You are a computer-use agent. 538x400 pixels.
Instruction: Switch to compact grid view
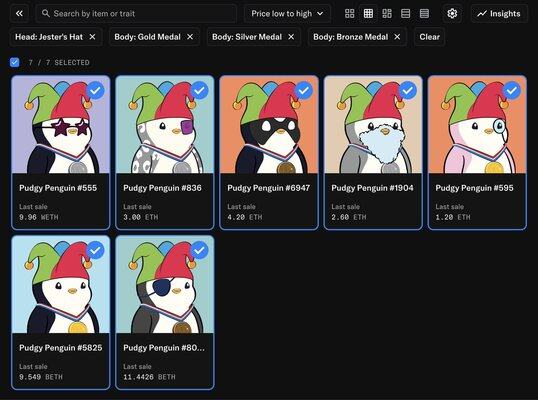click(368, 14)
